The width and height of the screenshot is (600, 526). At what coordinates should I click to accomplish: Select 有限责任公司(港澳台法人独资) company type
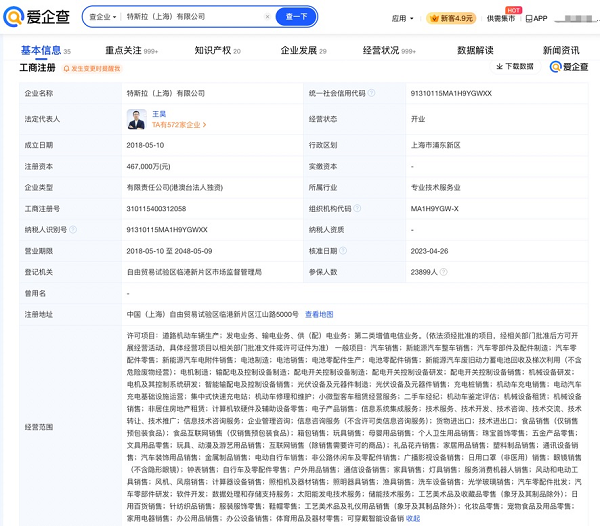click(174, 187)
